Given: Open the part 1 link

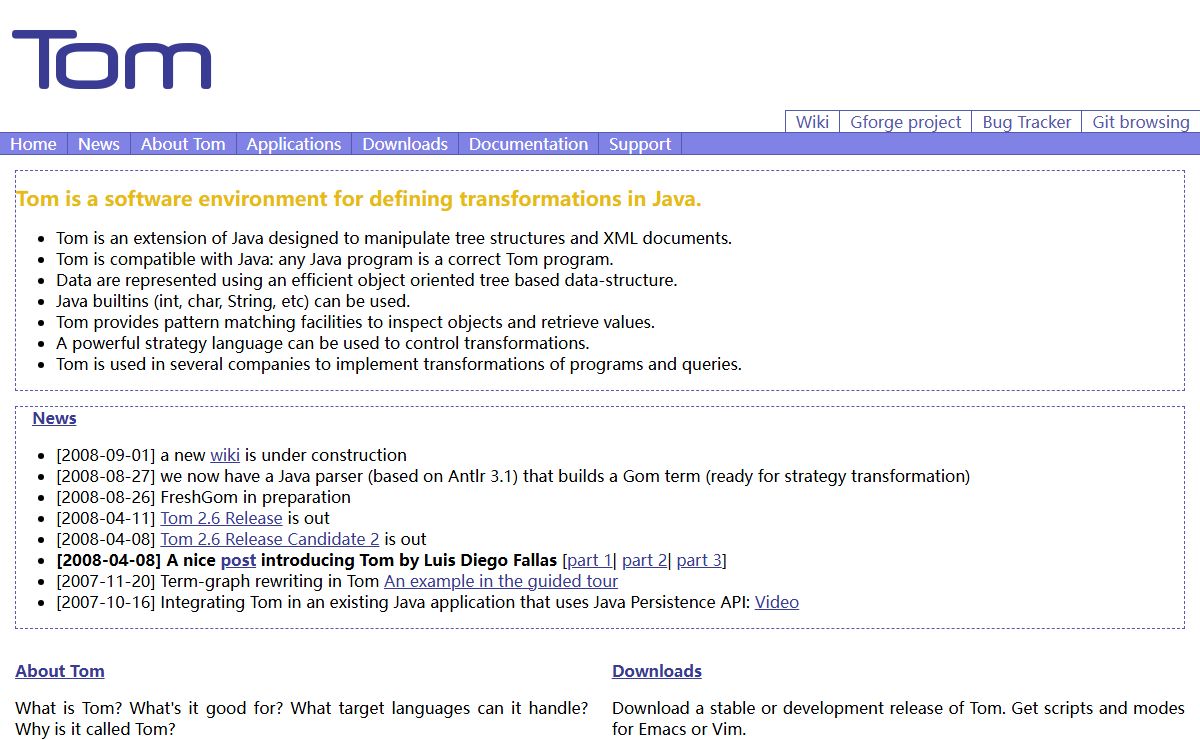Looking at the screenshot, I should point(589,560).
